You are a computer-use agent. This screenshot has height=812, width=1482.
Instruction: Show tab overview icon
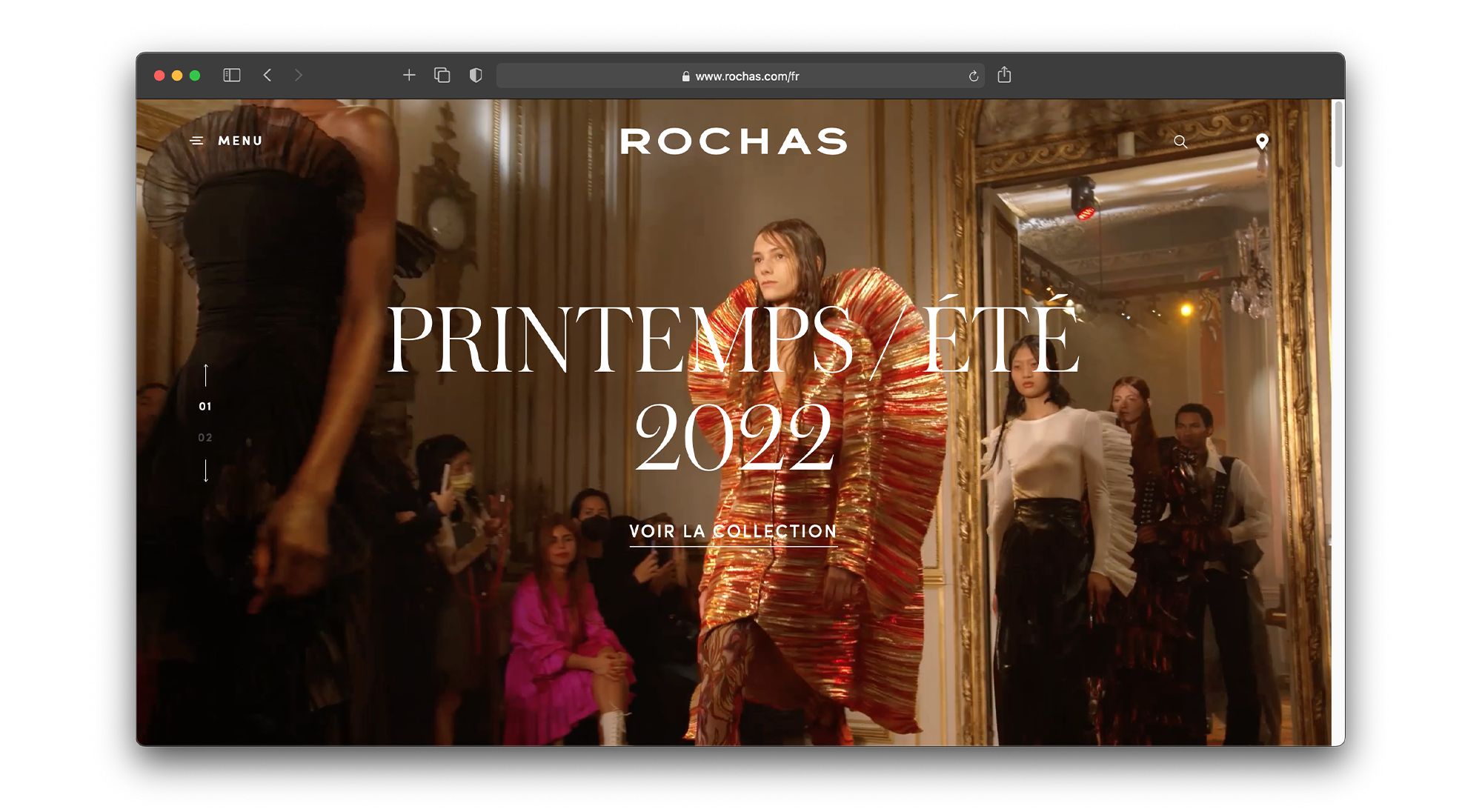[442, 75]
